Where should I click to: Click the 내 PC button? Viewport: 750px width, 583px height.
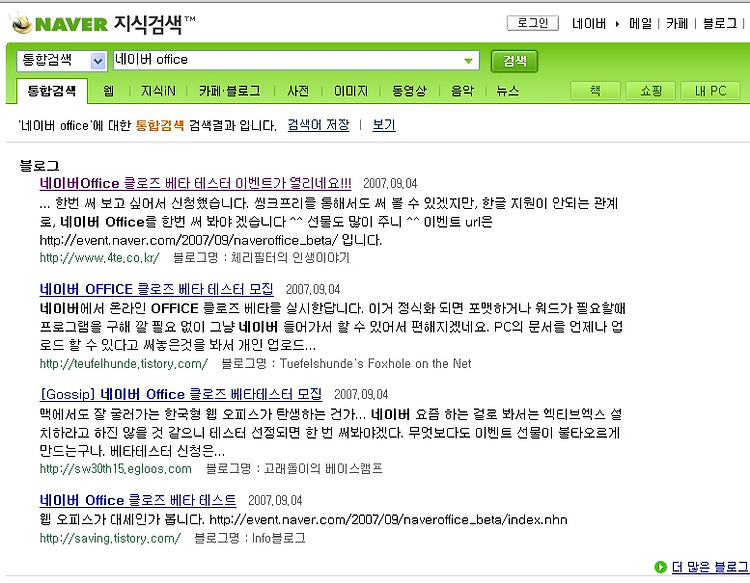pyautogui.click(x=710, y=91)
